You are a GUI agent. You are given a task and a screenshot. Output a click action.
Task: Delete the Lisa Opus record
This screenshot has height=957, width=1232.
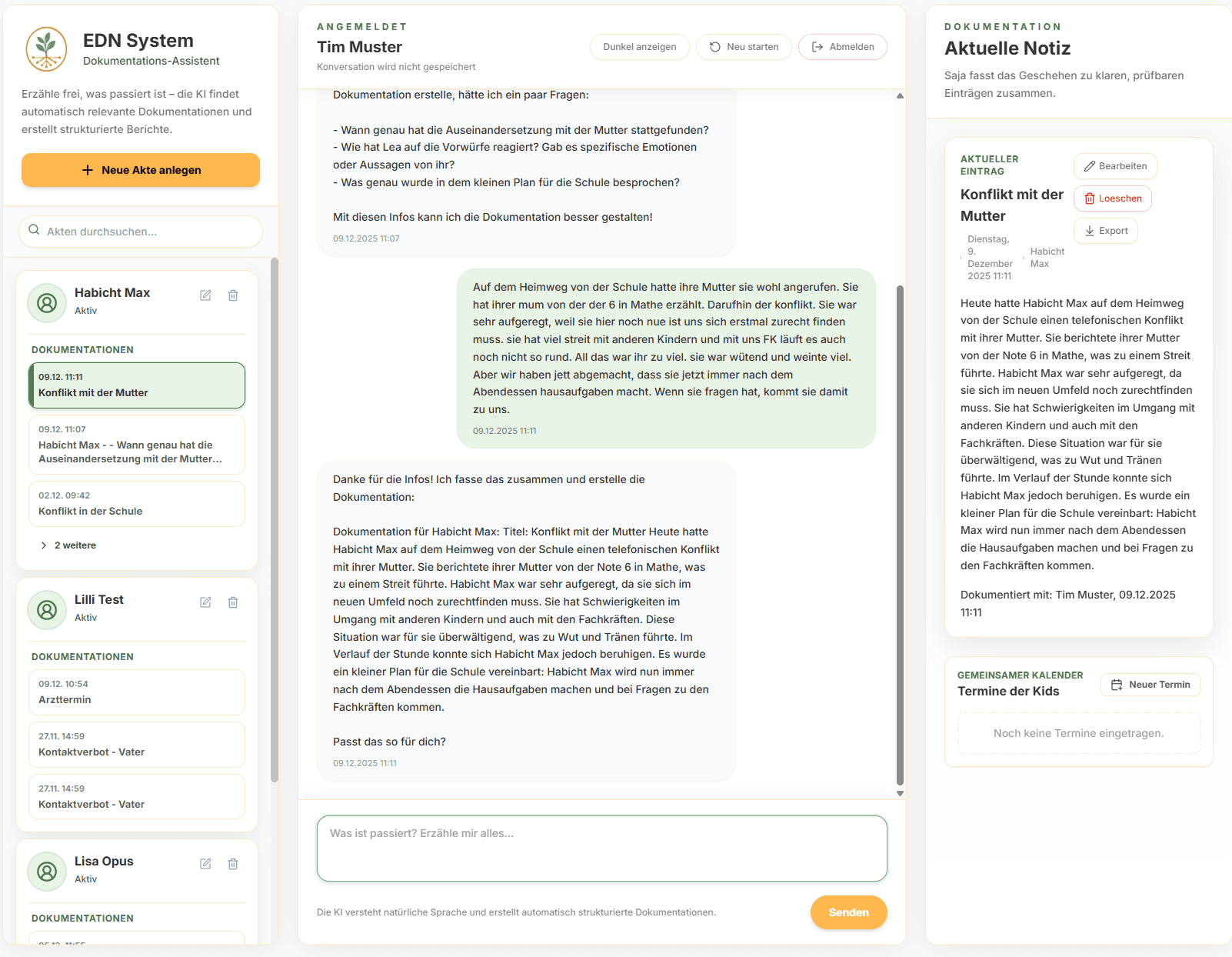coord(233,864)
